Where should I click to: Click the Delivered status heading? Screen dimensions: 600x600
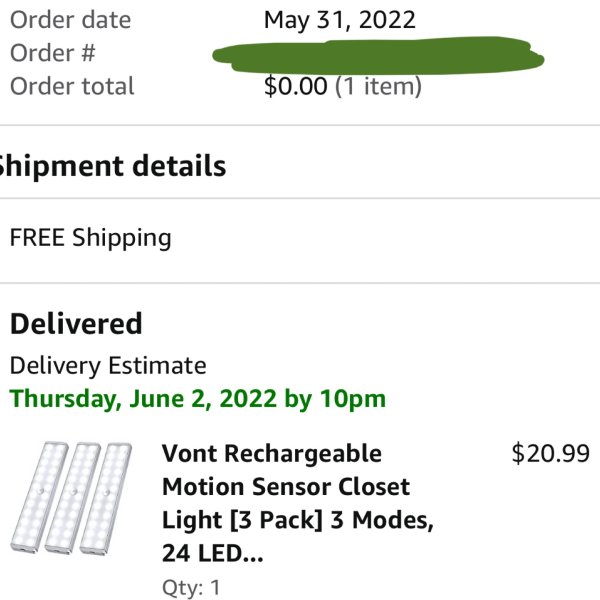click(76, 324)
